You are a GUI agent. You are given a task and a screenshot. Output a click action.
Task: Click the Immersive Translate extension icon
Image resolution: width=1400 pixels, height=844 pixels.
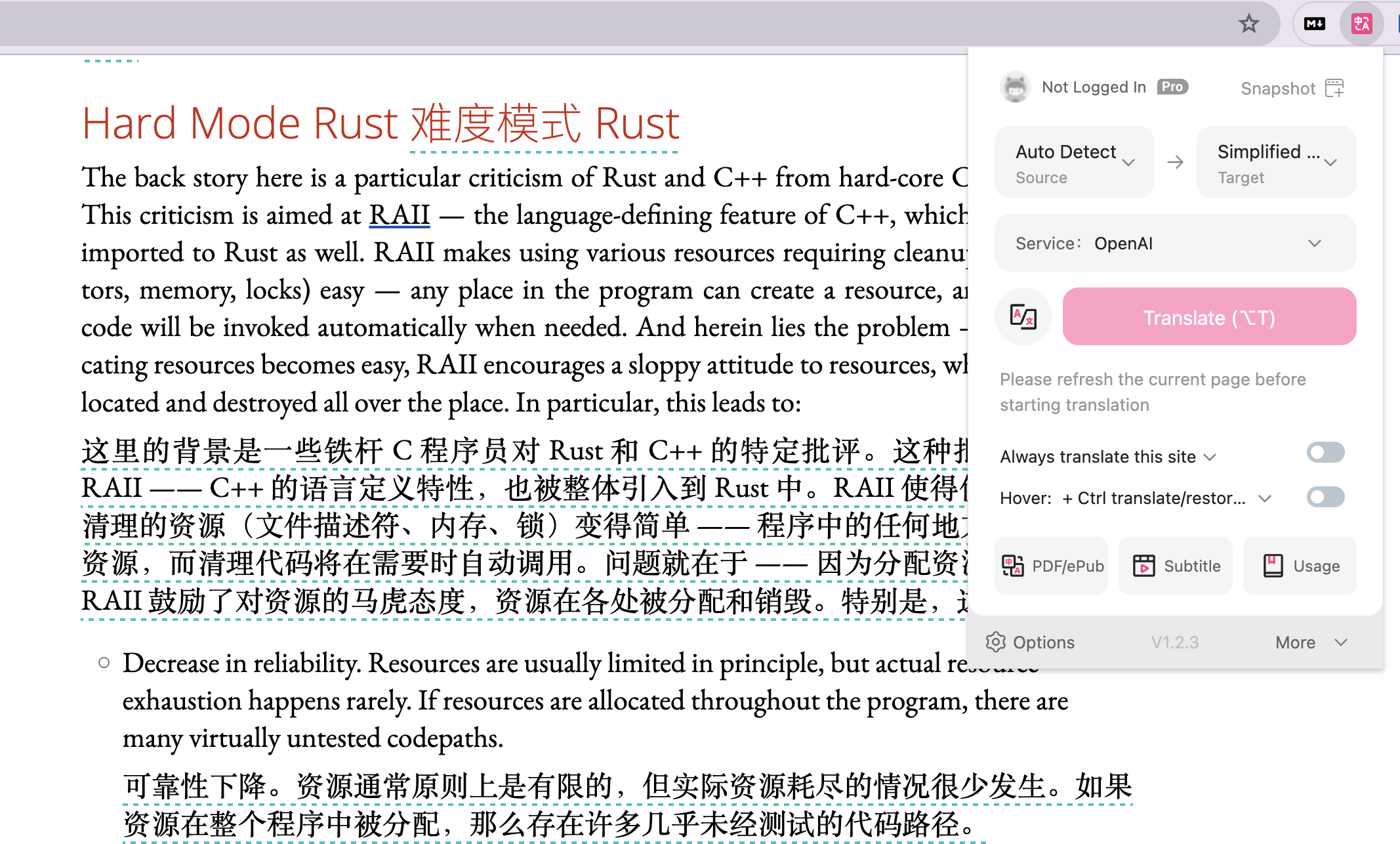click(x=1361, y=24)
